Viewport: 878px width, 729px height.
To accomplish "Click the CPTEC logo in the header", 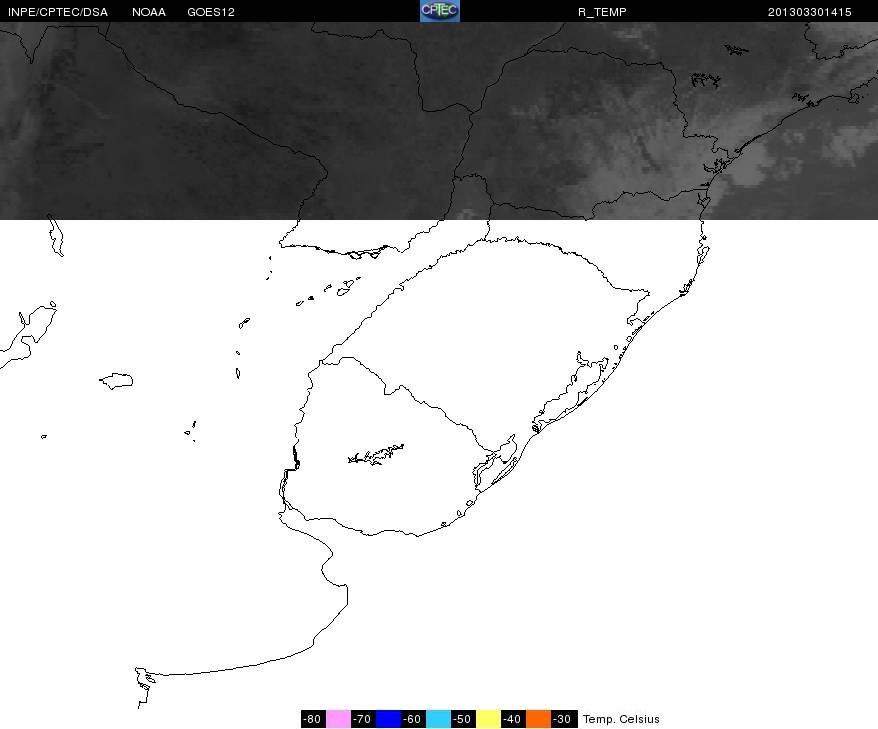I will (x=440, y=11).
